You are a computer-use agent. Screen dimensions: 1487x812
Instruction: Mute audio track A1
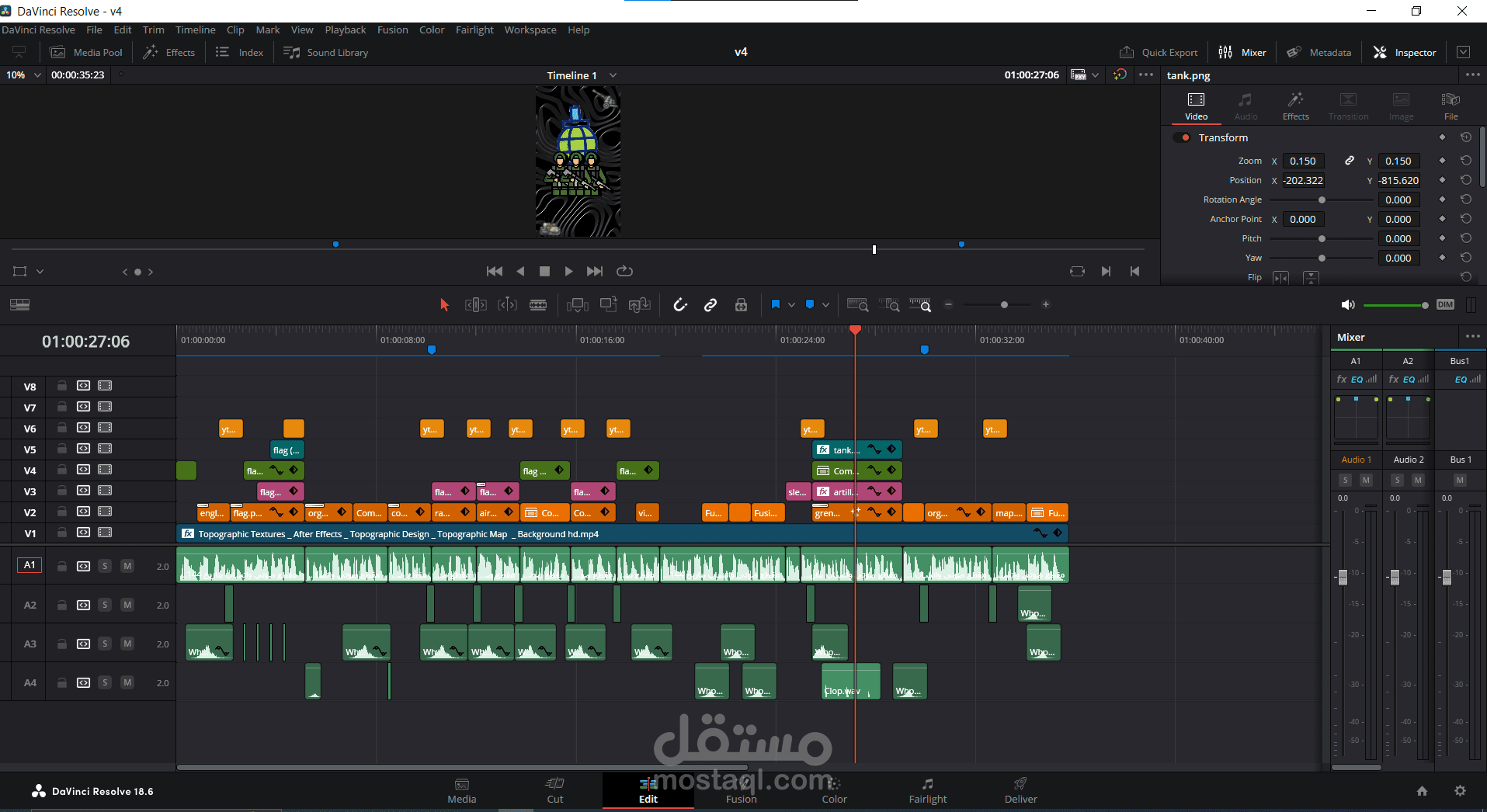coord(127,566)
